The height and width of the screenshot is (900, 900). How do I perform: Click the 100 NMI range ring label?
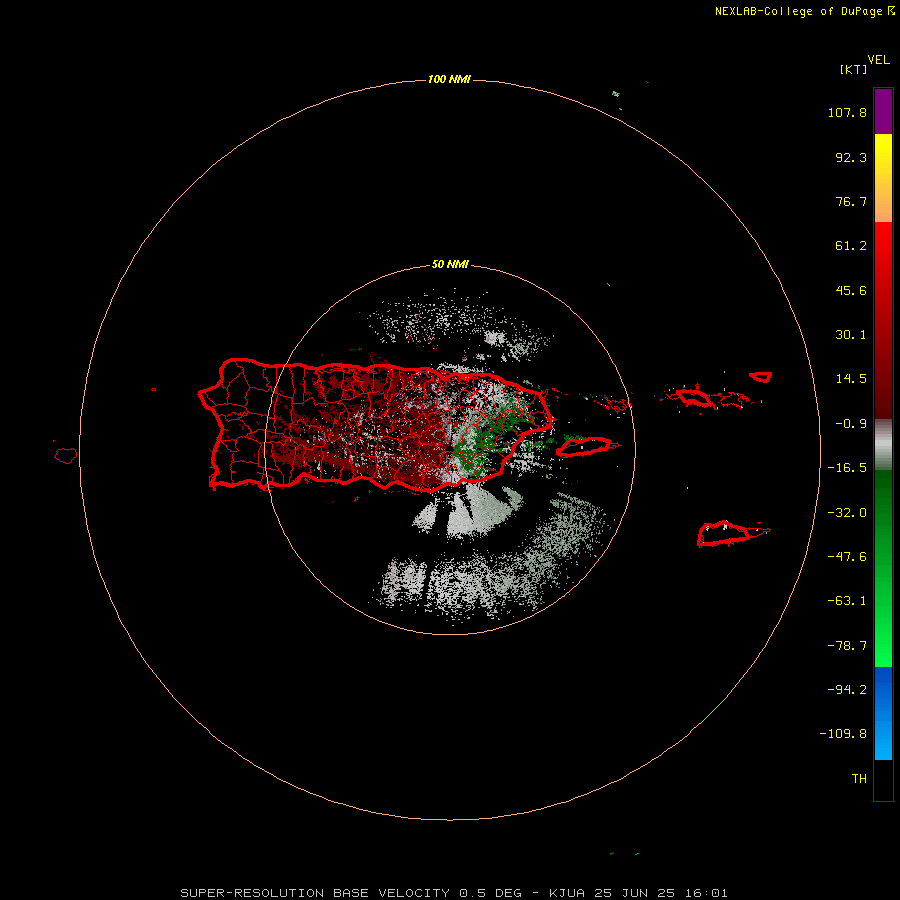coord(449,79)
